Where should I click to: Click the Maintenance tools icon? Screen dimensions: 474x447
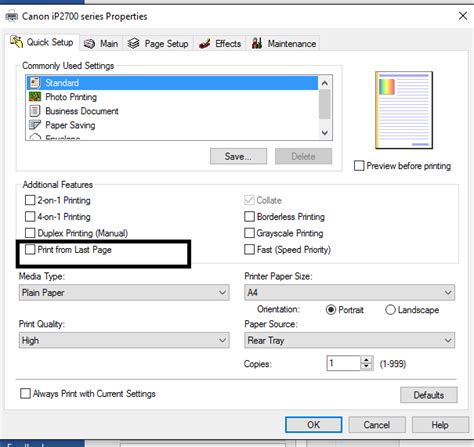pos(257,43)
